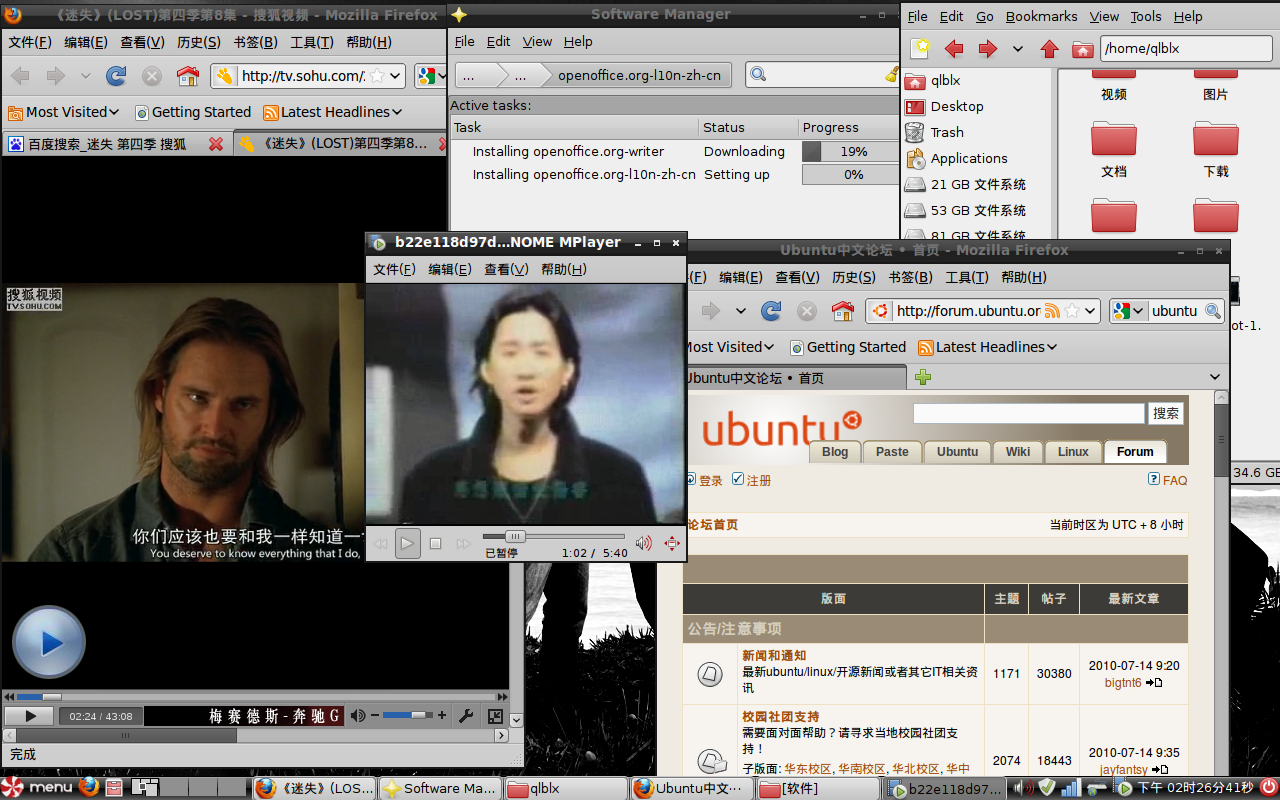1280x800 pixels.
Task: Seek on the Sohu video progress bar
Action: (255, 697)
